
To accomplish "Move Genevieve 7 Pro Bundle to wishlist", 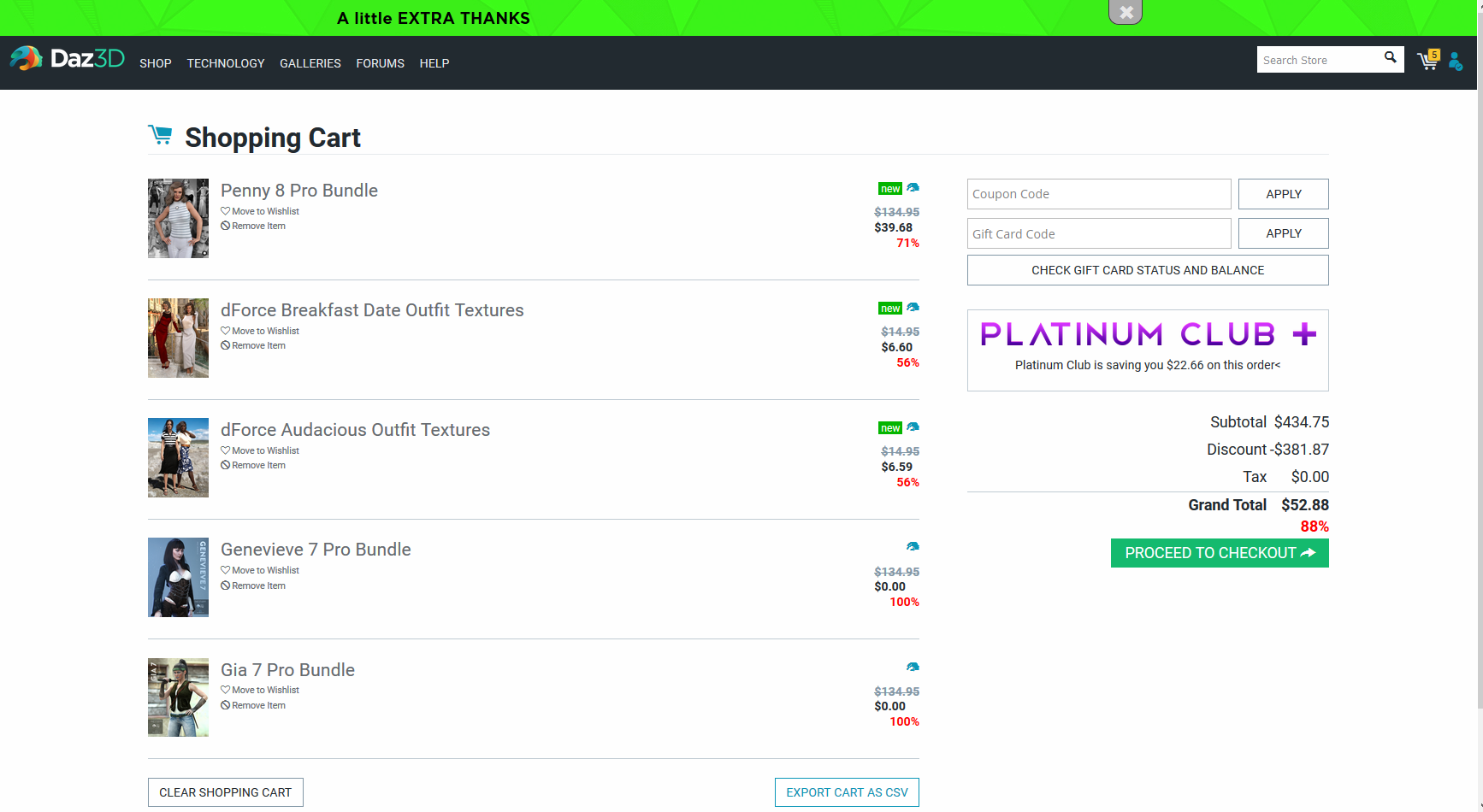I will pyautogui.click(x=260, y=570).
